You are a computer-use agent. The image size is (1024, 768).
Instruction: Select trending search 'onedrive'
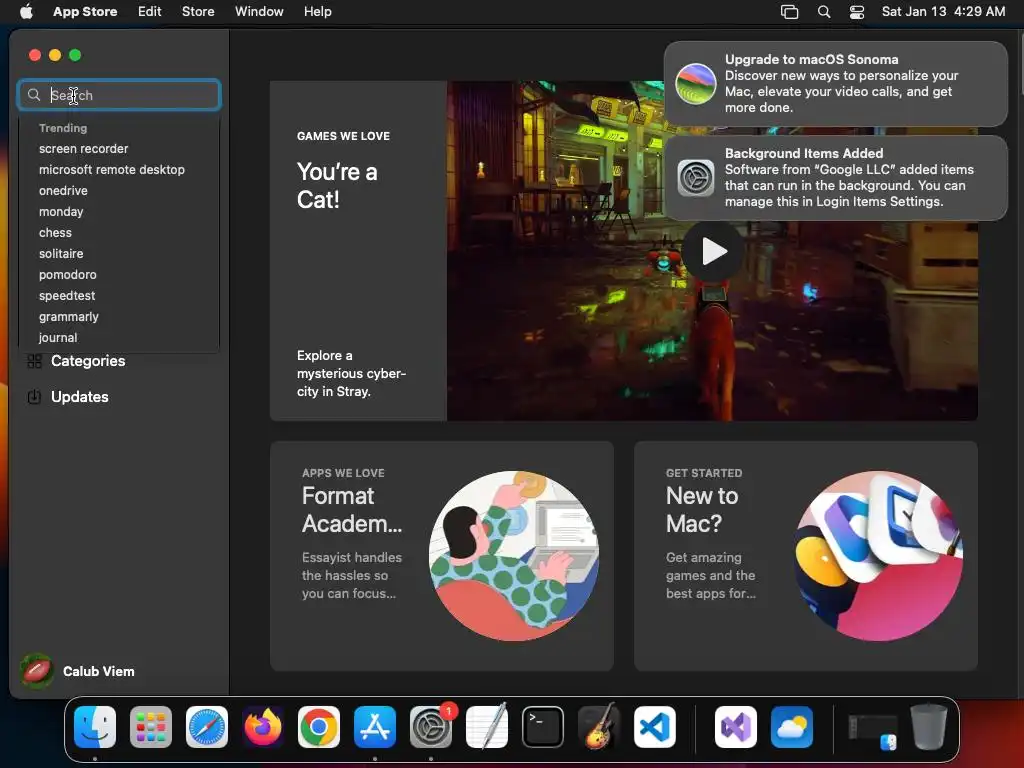63,191
